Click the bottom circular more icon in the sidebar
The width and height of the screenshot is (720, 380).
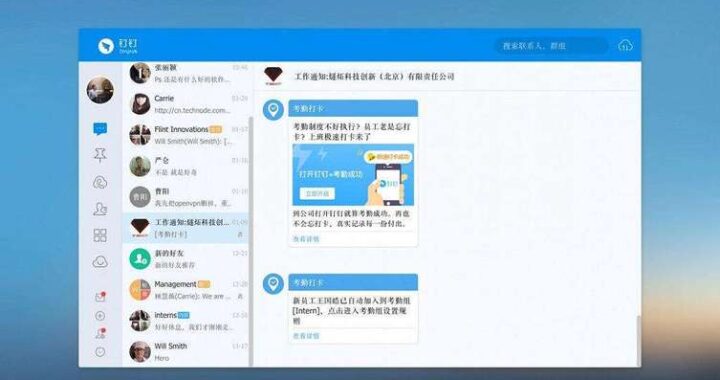click(100, 352)
